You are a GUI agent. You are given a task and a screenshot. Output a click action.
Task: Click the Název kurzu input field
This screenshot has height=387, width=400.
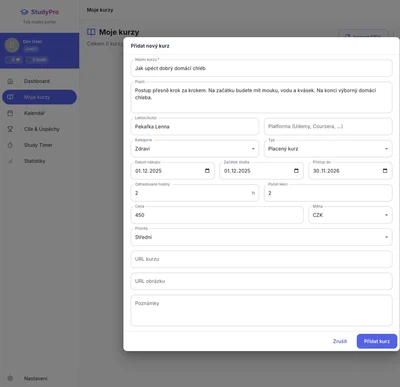(261, 68)
